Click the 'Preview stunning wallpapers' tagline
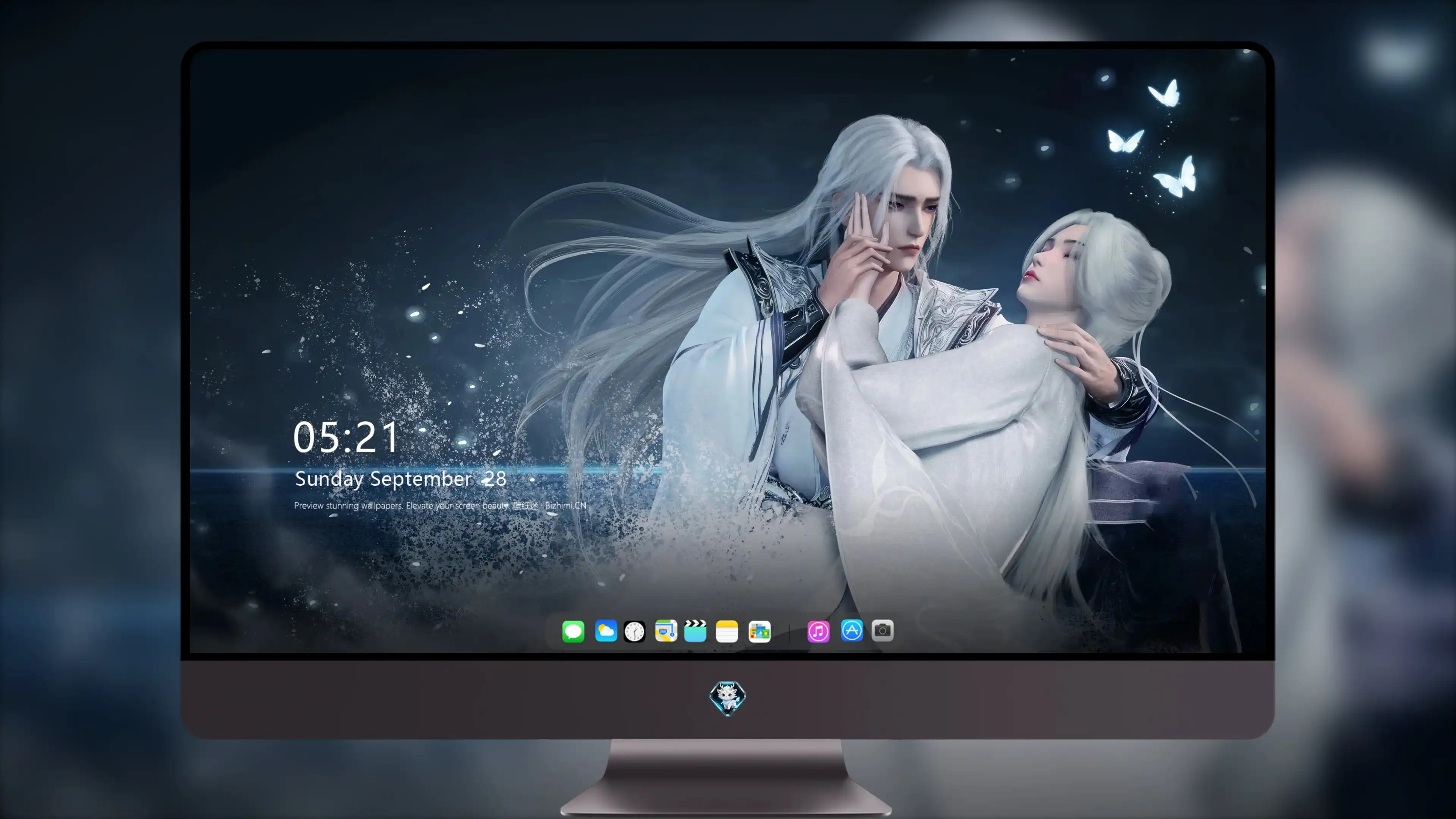Image resolution: width=1456 pixels, height=819 pixels. pos(440,505)
